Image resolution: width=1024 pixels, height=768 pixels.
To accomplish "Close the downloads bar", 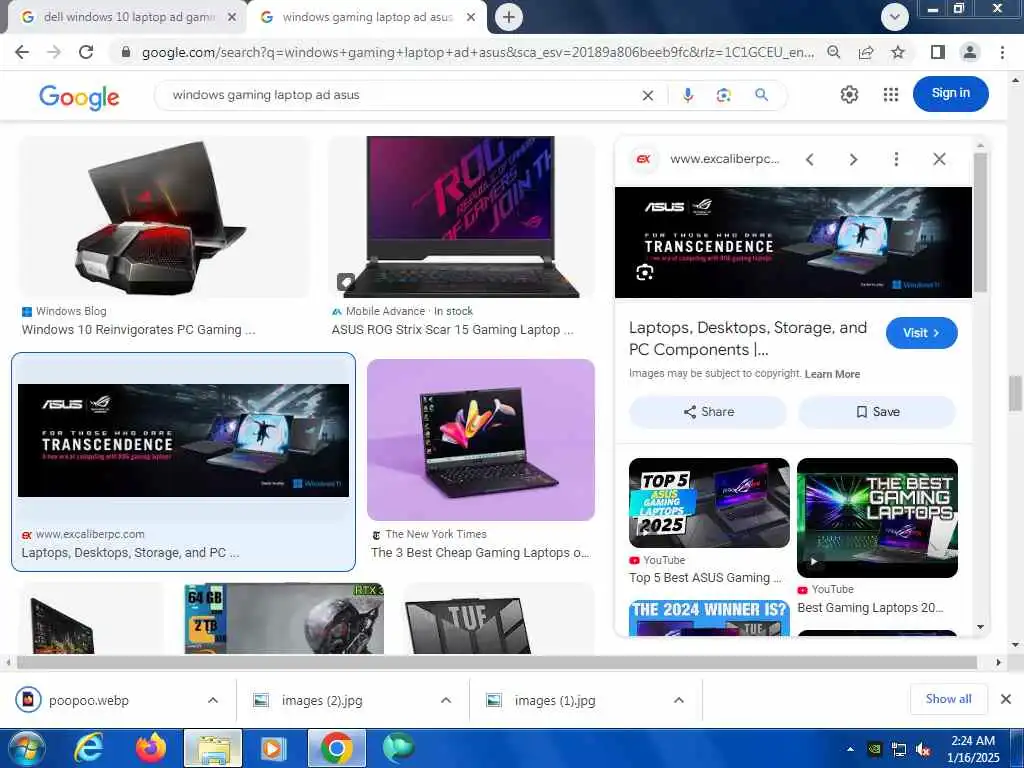I will point(1006,699).
